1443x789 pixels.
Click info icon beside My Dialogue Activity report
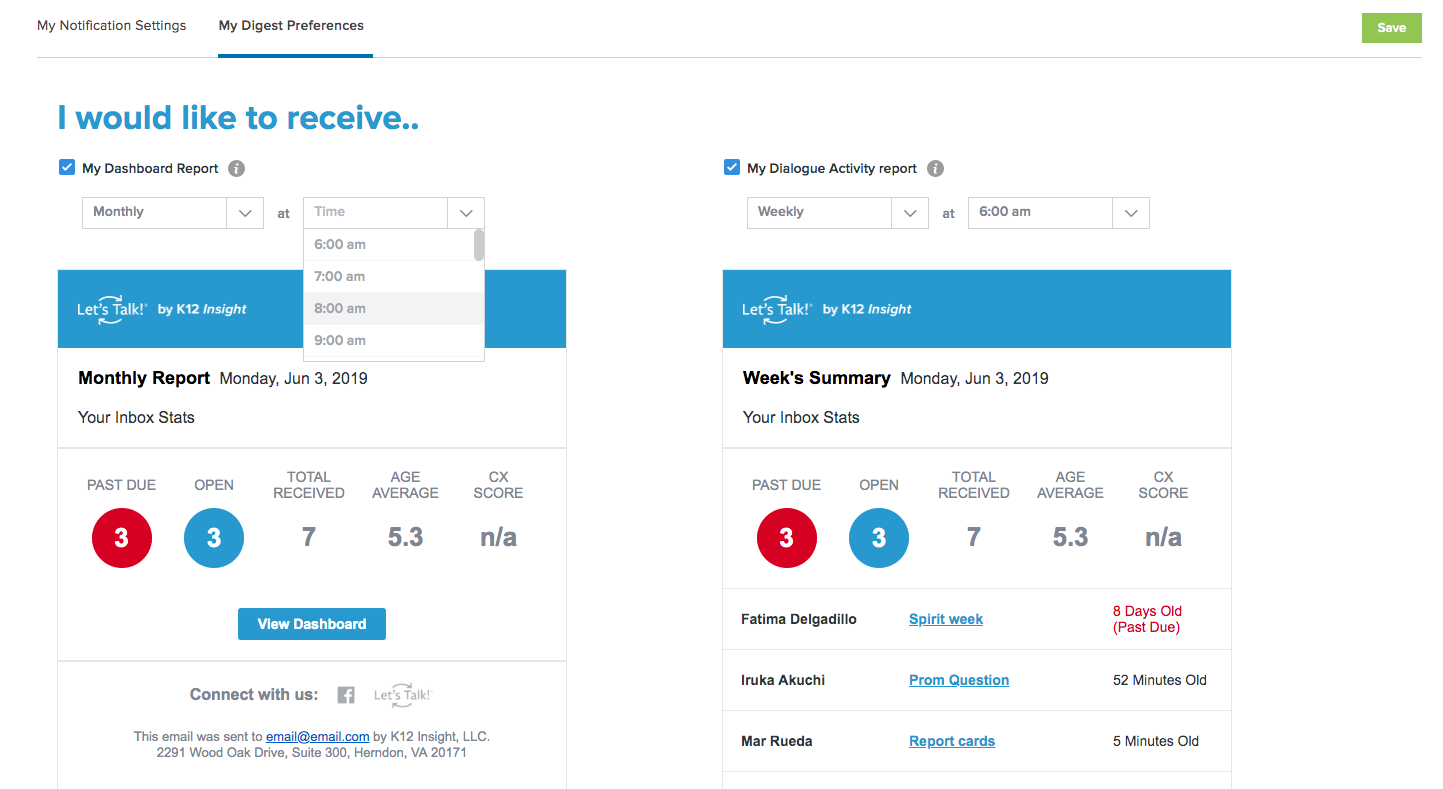point(935,169)
